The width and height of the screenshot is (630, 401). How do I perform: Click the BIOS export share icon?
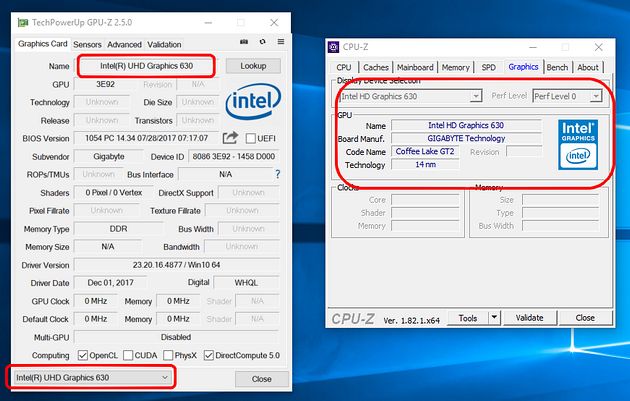point(230,138)
